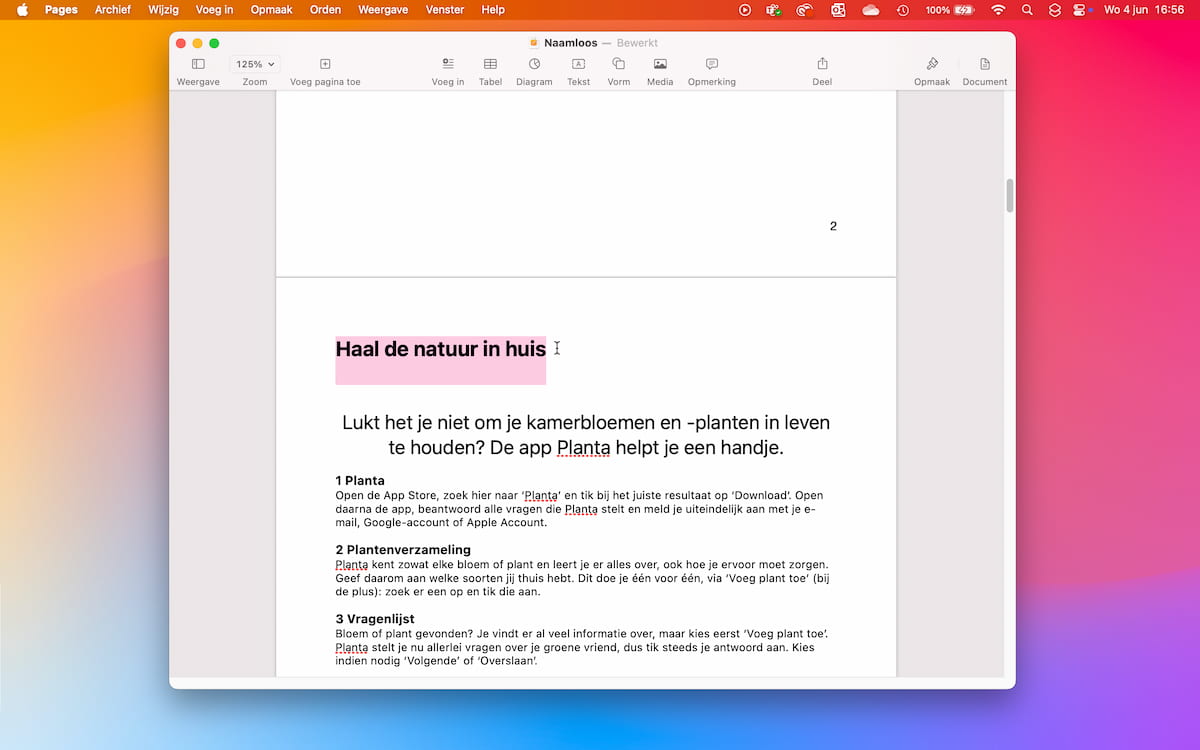
Task: Click the Media toolbar icon
Action: point(660,64)
